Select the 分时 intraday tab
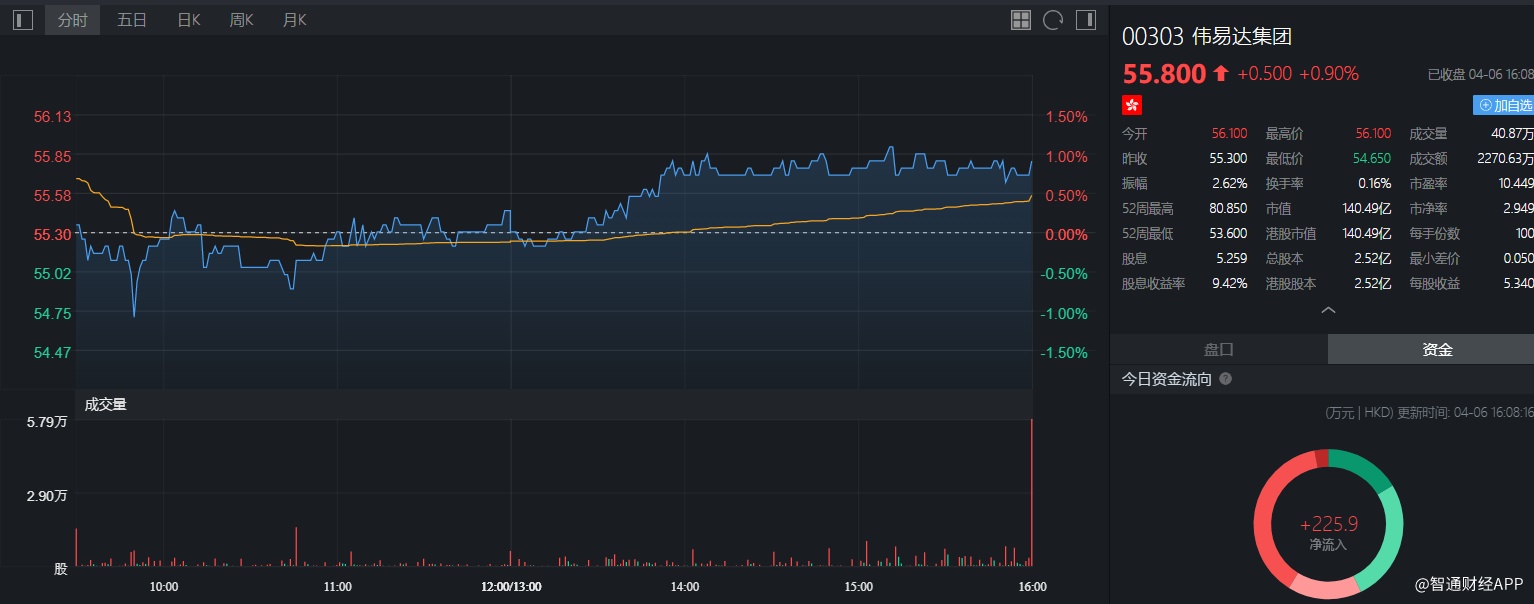This screenshot has height=604, width=1534. tap(73, 20)
